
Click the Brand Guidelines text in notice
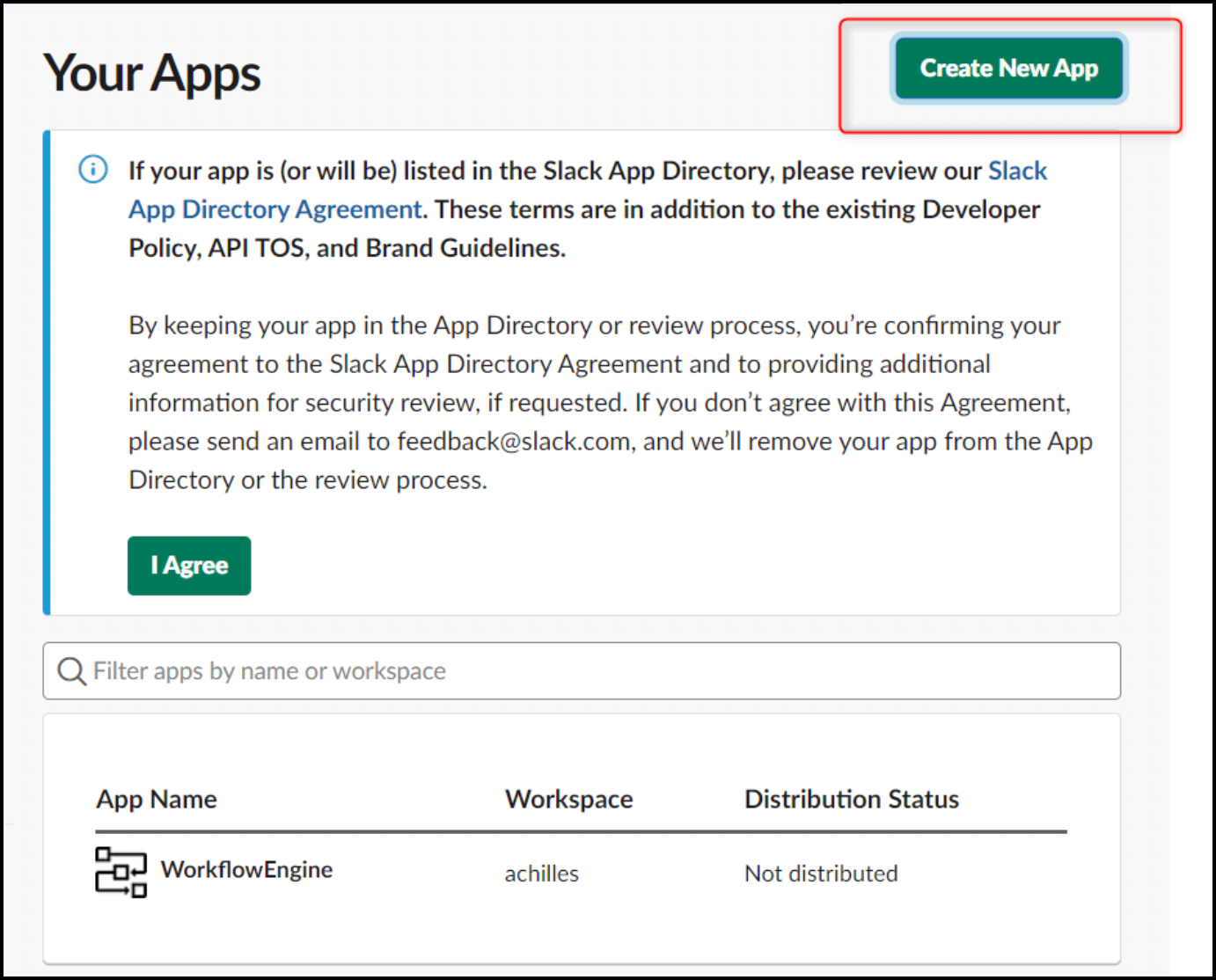[x=465, y=248]
